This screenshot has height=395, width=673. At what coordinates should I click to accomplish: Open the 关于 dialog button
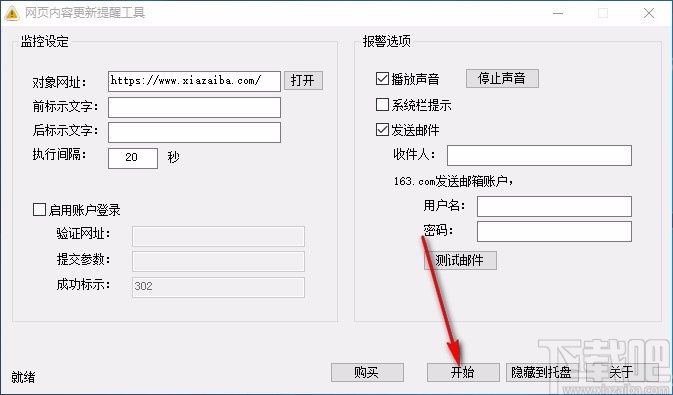[x=621, y=372]
